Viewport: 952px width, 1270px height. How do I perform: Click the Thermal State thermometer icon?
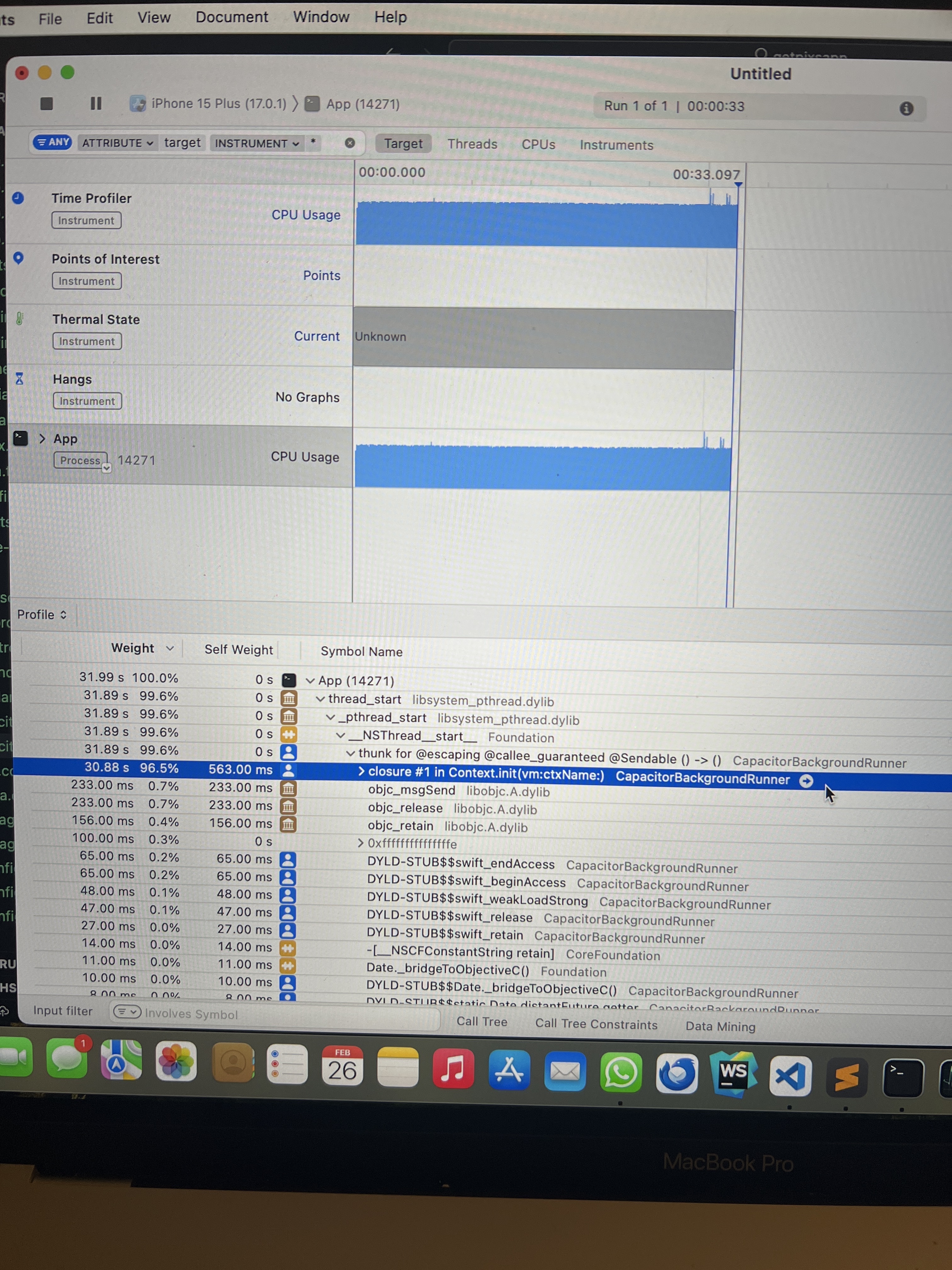[20, 319]
